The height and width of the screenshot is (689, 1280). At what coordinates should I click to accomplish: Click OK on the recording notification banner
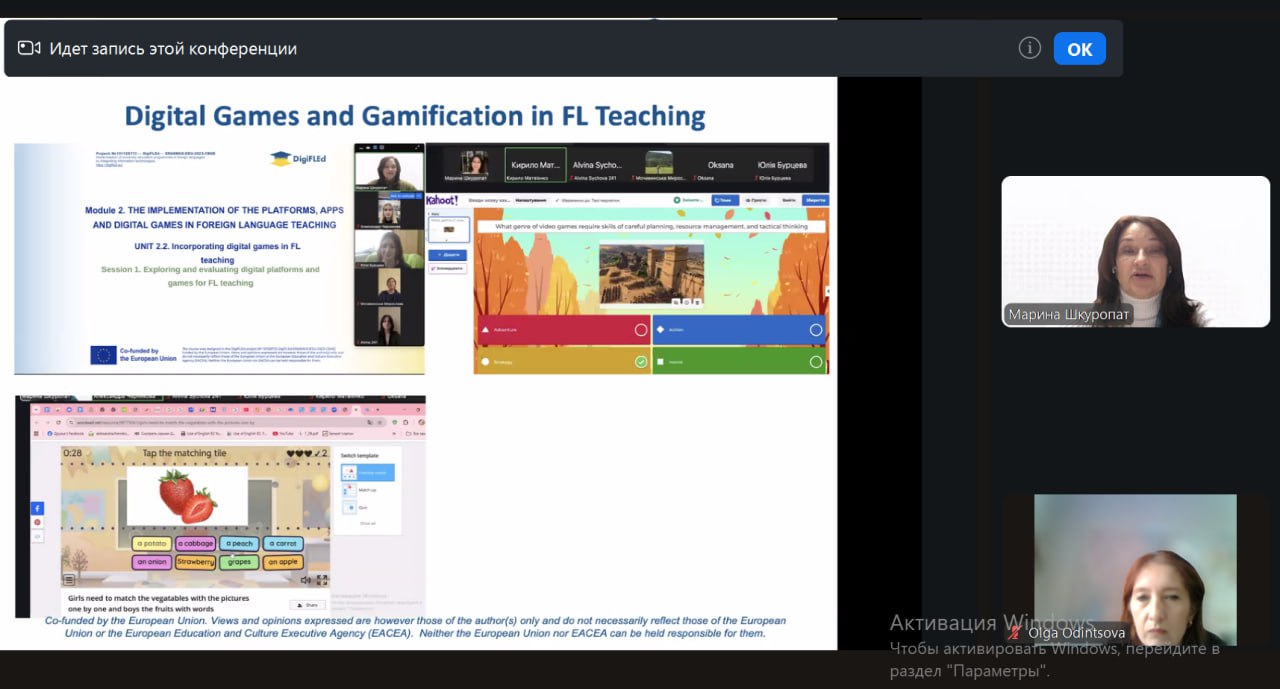1079,49
